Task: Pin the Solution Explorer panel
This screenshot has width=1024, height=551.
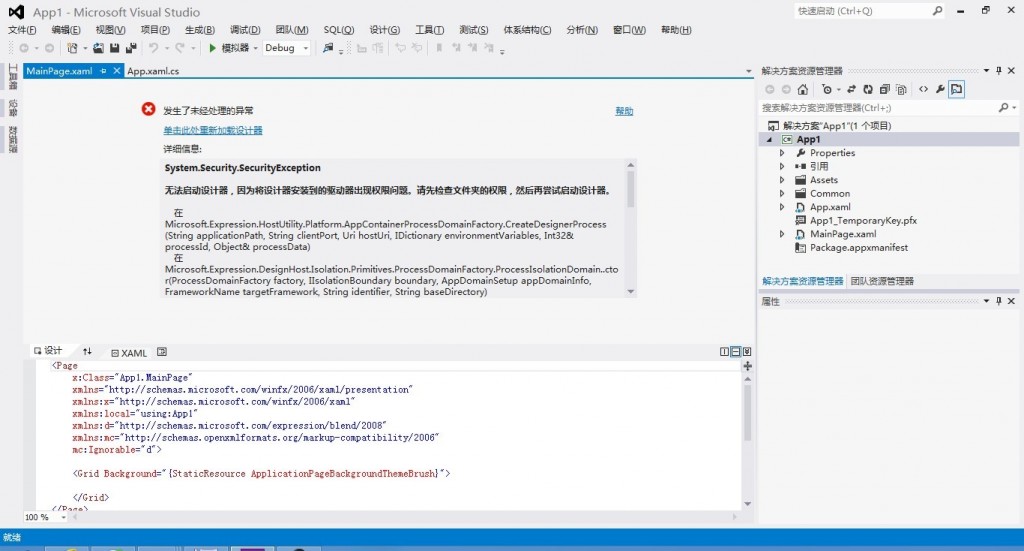Action: tap(999, 71)
